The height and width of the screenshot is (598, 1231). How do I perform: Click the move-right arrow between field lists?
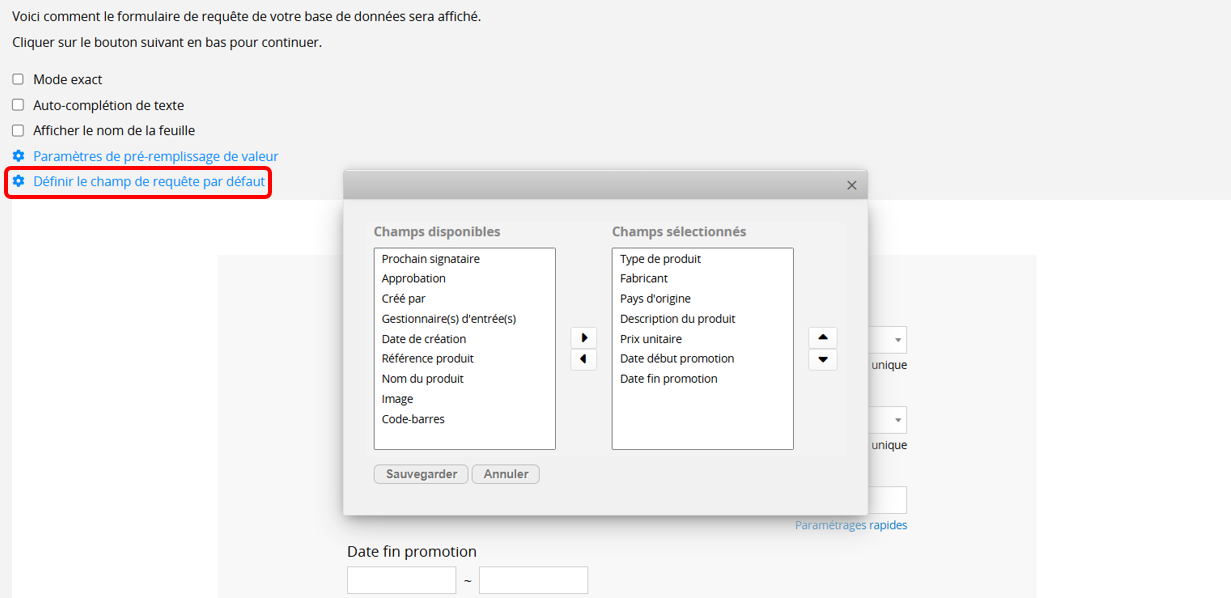(583, 338)
